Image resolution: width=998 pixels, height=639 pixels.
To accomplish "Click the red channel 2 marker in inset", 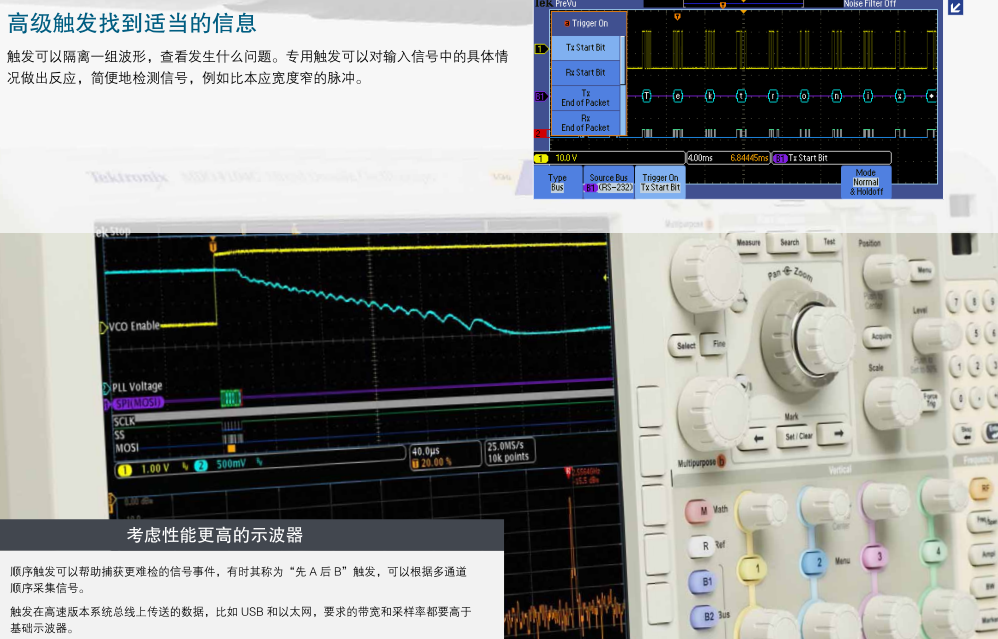I will coord(540,134).
